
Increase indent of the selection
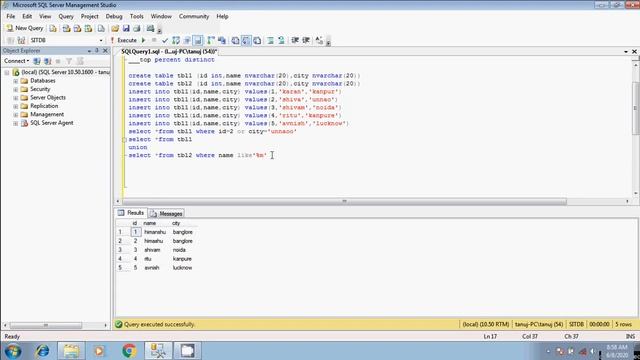(x=306, y=40)
